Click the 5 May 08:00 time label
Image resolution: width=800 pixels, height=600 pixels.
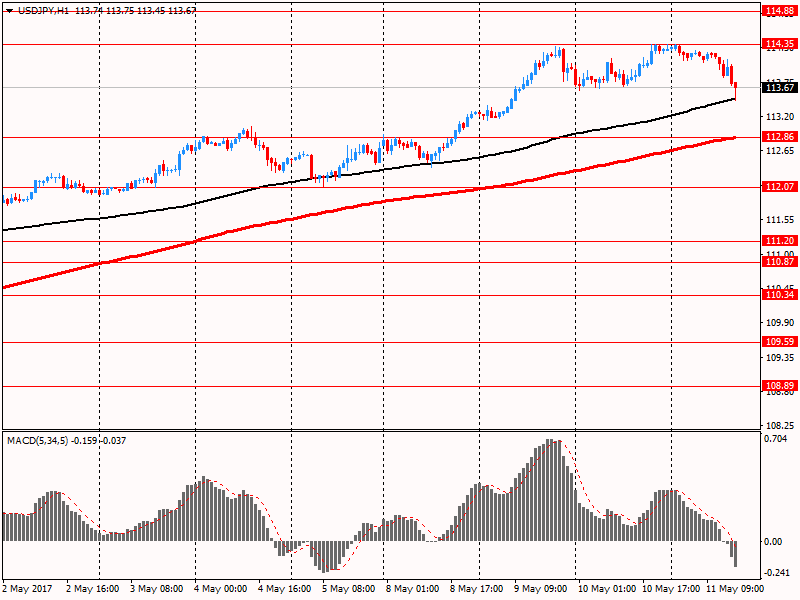click(348, 589)
